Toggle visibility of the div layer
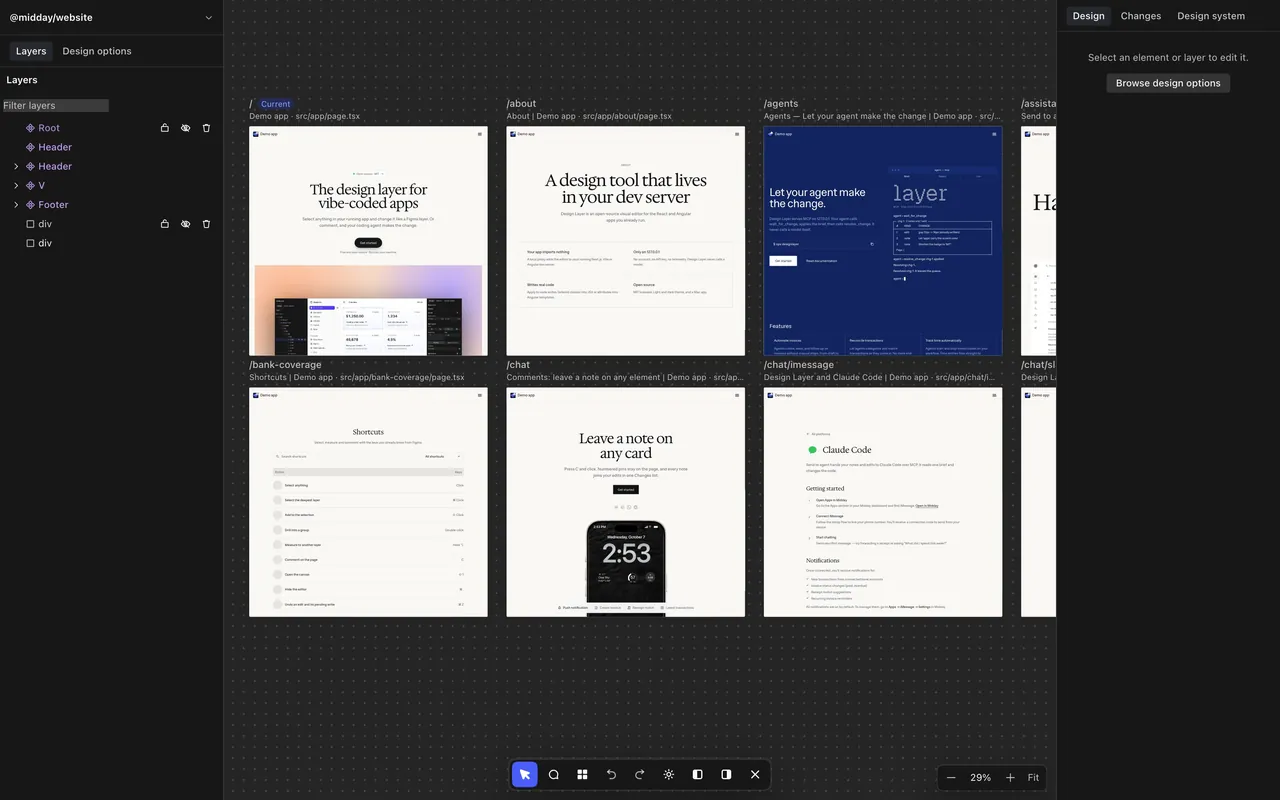This screenshot has width=1280, height=800. (185, 224)
